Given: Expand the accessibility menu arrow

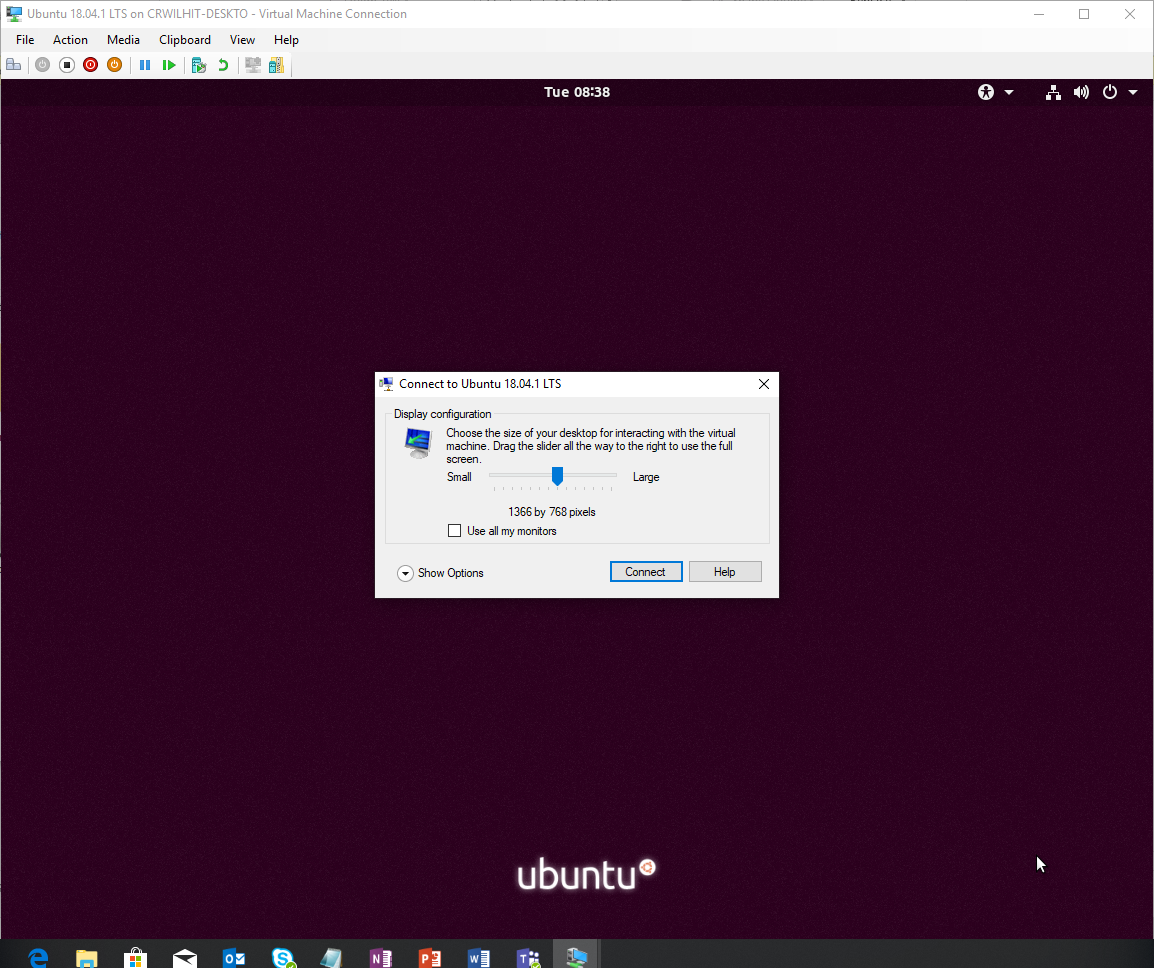Looking at the screenshot, I should (1009, 92).
